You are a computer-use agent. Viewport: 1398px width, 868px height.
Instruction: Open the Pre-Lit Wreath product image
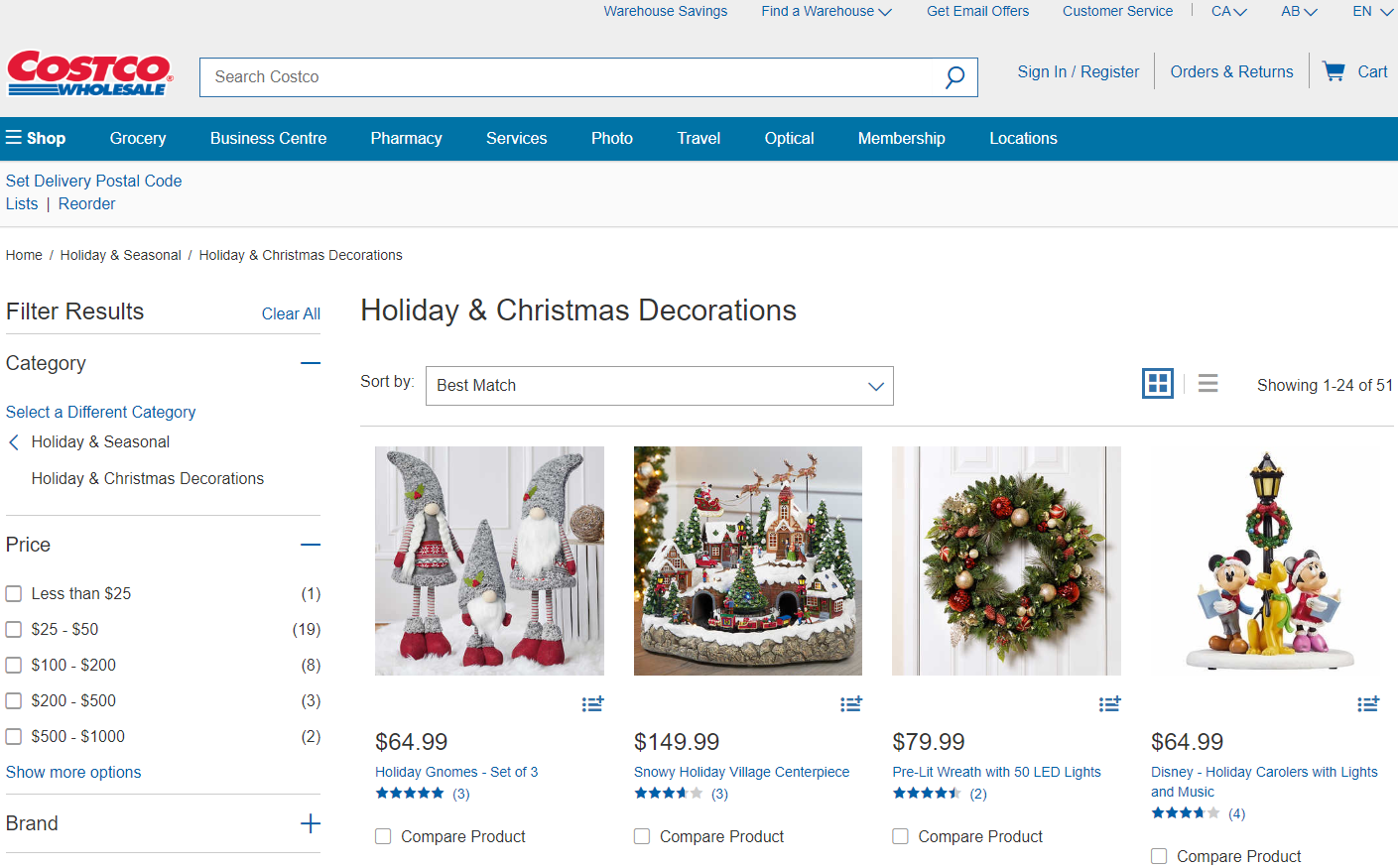click(1006, 561)
